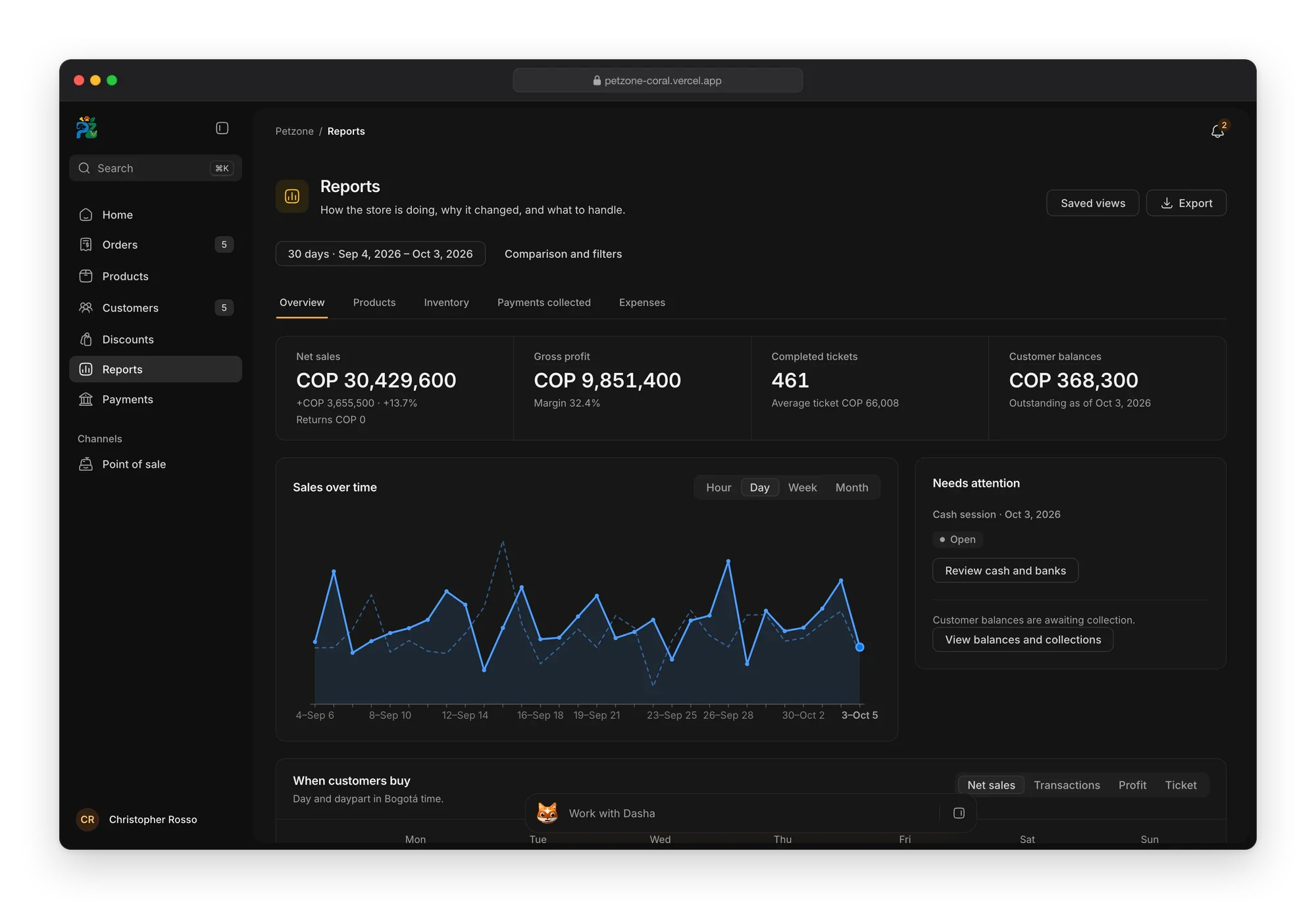The image size is (1316, 909).
Task: Click the Point of sale register icon
Action: 86,464
